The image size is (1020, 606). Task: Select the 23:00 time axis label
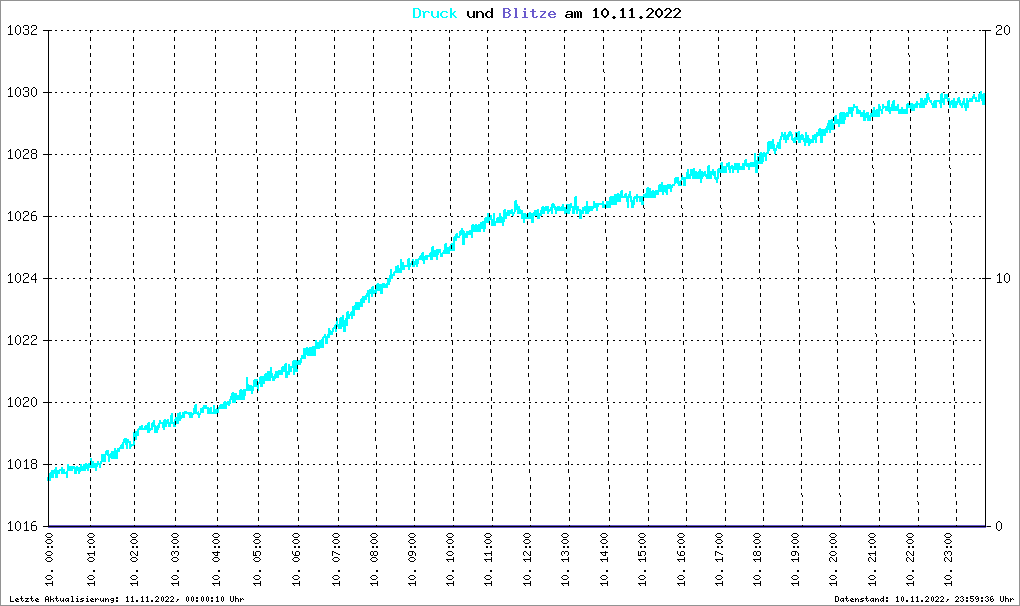point(948,559)
